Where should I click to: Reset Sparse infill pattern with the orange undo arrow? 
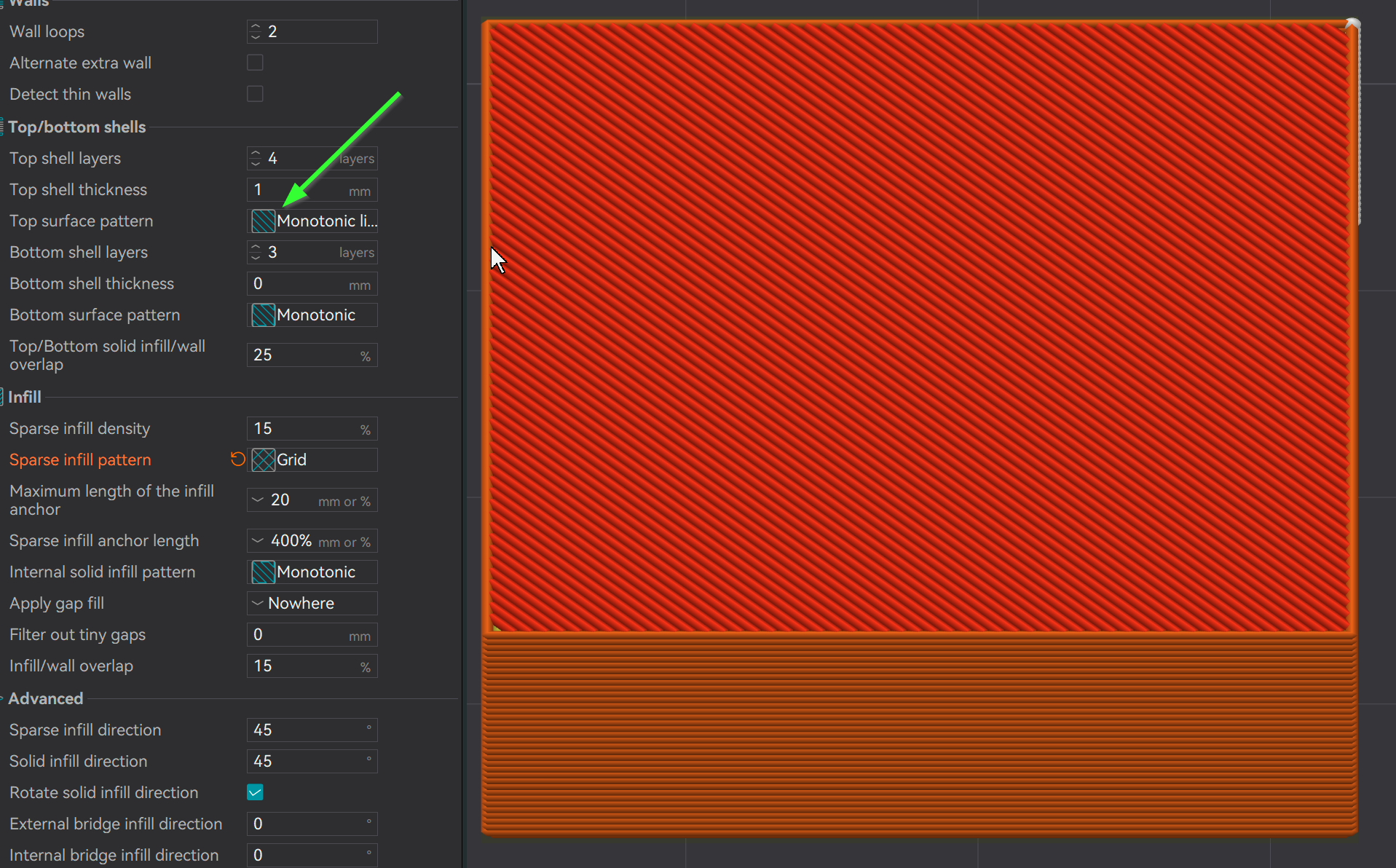tap(237, 459)
